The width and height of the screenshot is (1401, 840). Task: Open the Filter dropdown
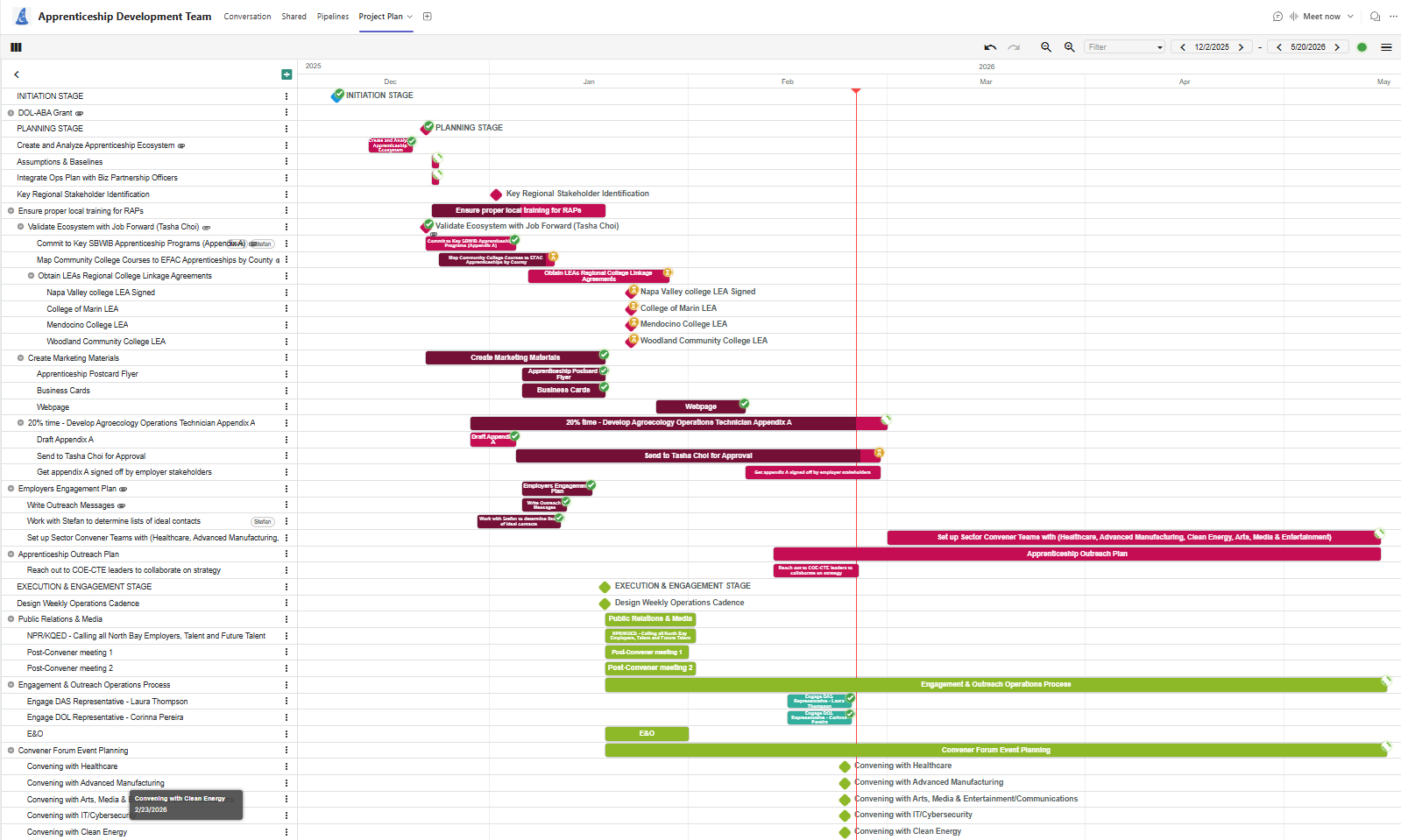tap(1124, 47)
